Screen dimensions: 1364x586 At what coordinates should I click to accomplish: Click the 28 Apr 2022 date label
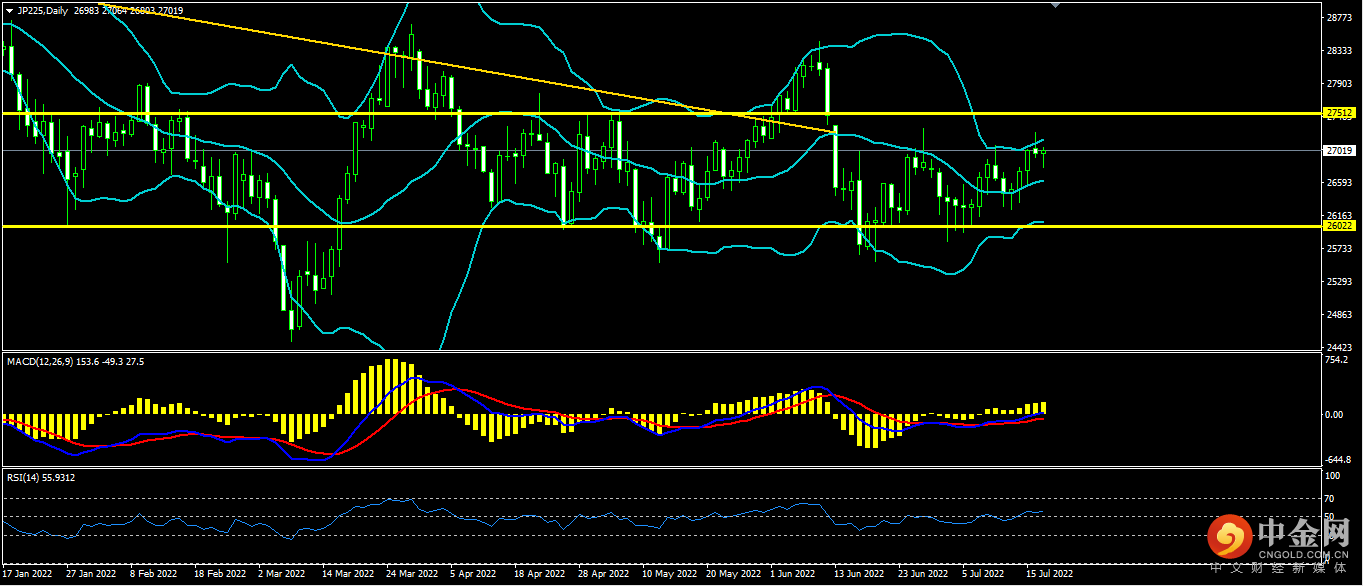603,575
